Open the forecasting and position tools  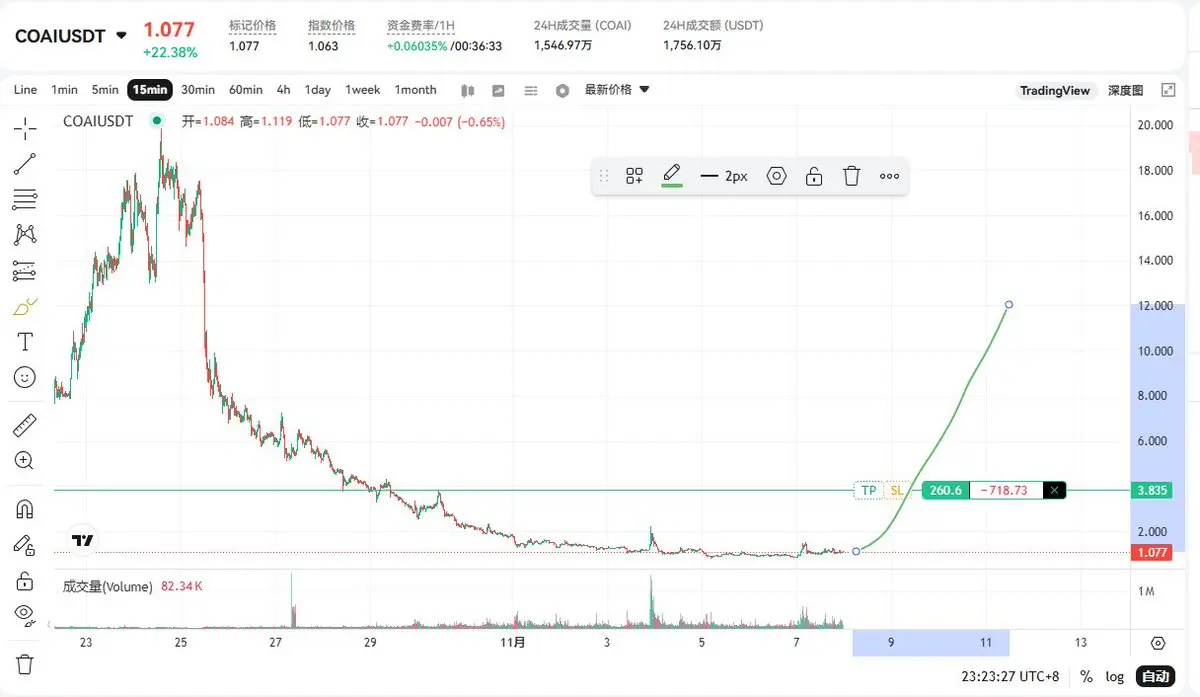(25, 270)
